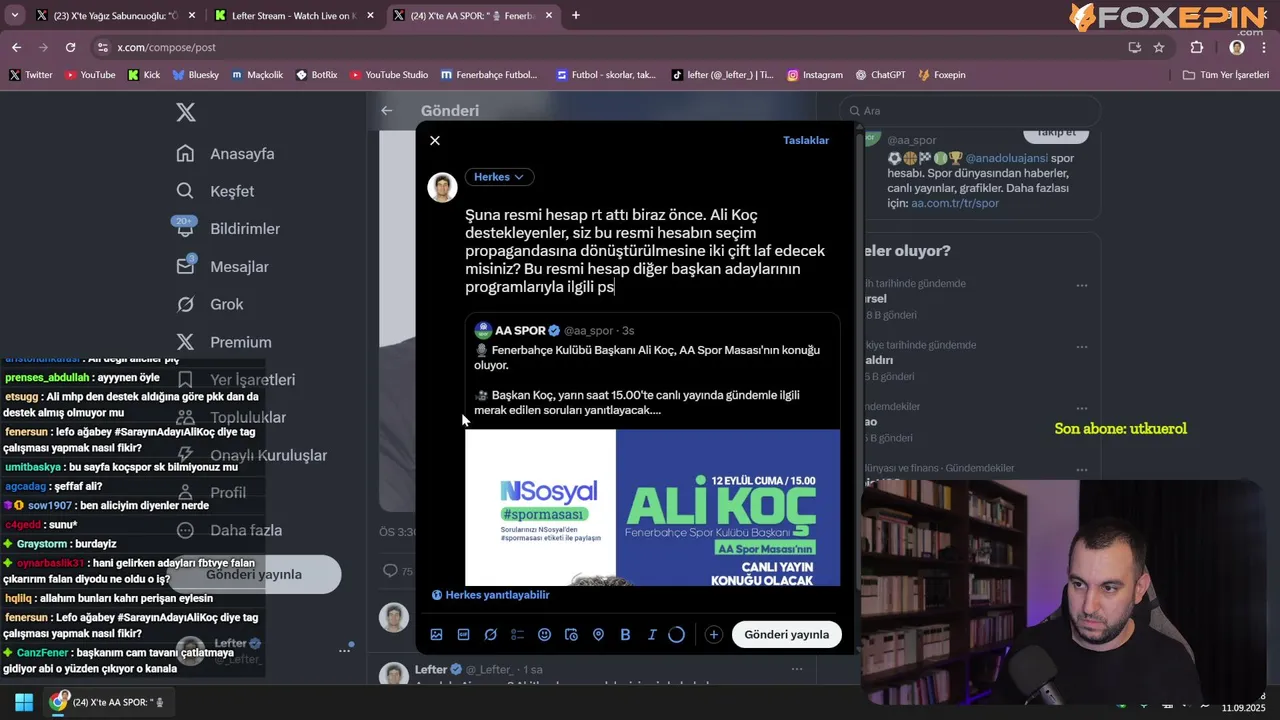Screen dimensions: 1280x720
Task: Click browser back button
Action: 16,47
